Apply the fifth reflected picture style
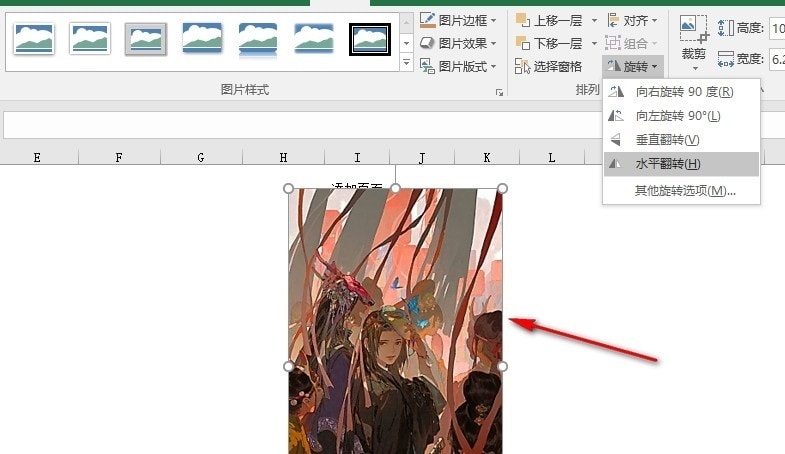Screen dimensions: 785x454 258,39
